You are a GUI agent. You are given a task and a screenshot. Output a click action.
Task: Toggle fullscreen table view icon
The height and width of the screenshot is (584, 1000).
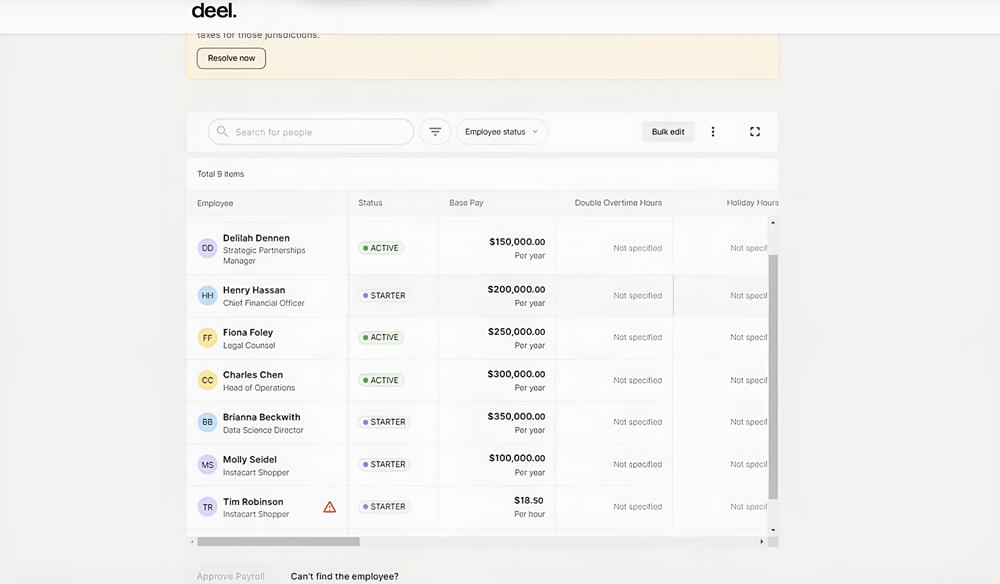click(x=755, y=132)
